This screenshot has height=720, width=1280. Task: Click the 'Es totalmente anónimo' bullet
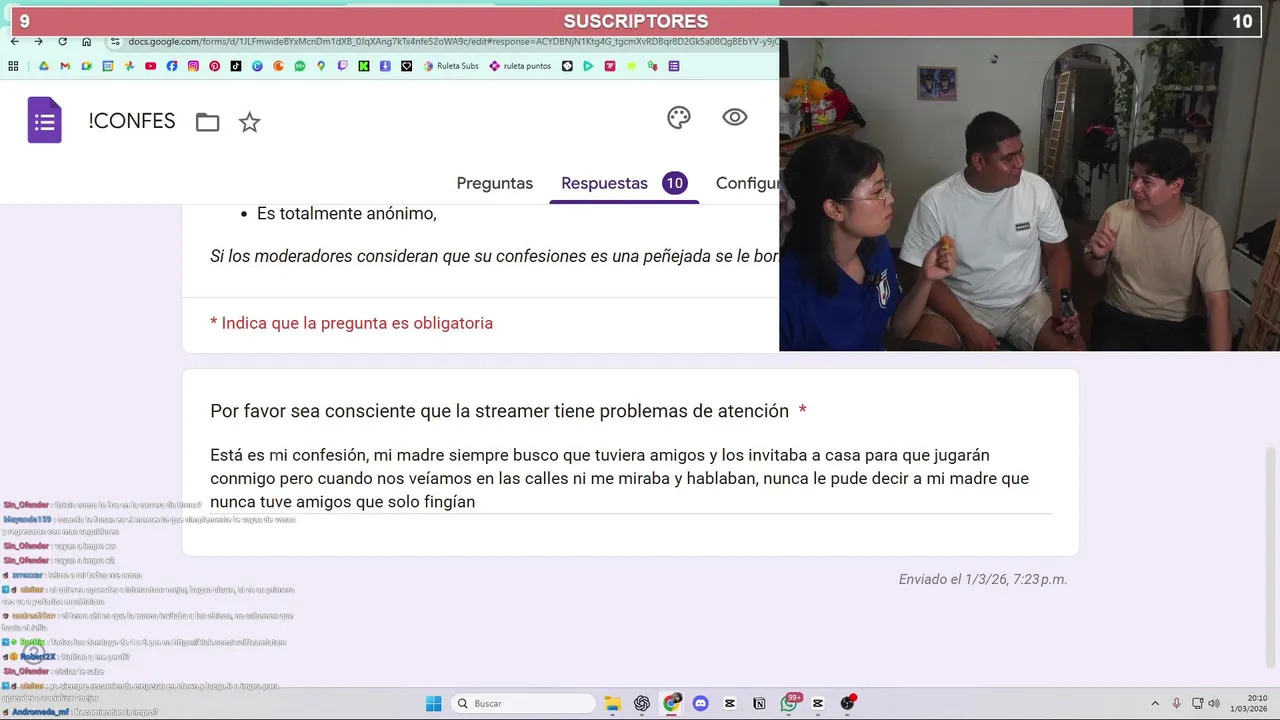(x=346, y=213)
